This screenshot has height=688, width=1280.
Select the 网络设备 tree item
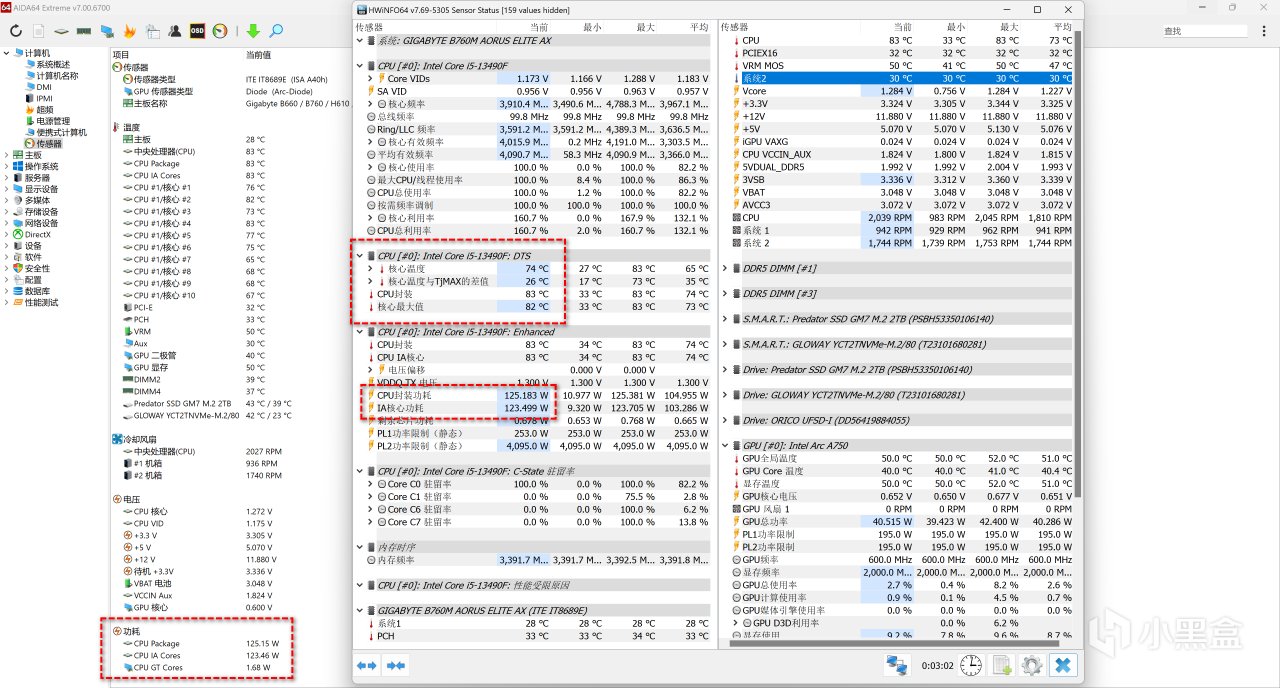(x=36, y=223)
